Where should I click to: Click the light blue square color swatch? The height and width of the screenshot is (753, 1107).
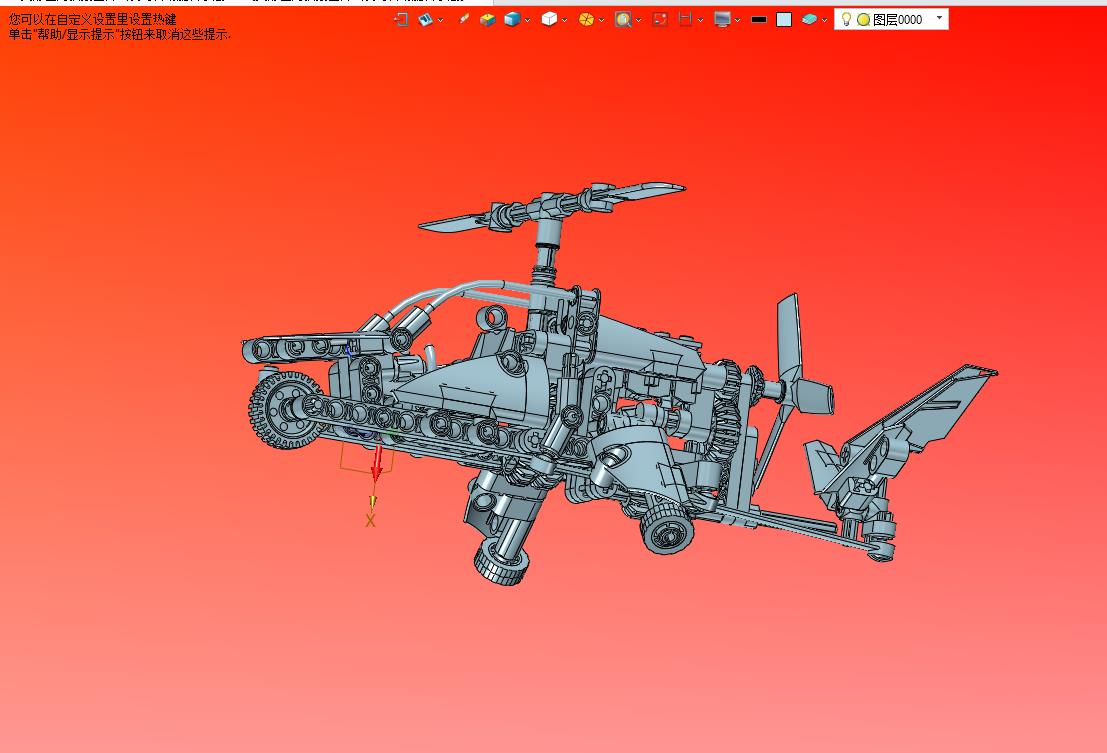click(x=784, y=20)
